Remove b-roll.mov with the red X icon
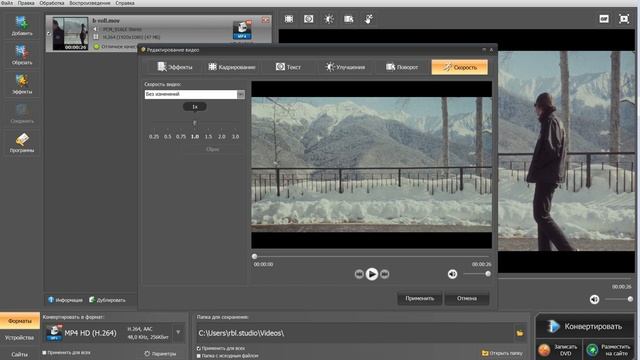Screen dimensions: 640x360 [265, 20]
